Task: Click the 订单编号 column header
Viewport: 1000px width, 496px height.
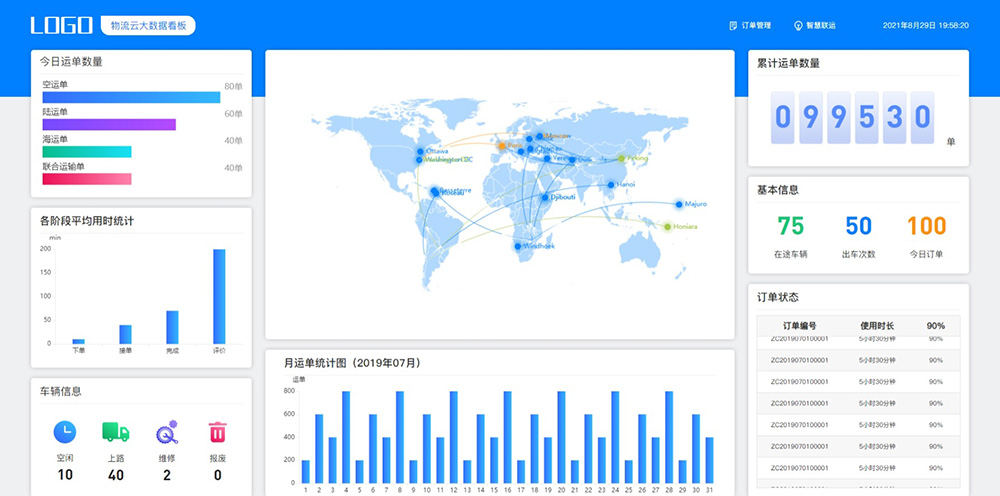Action: click(800, 326)
